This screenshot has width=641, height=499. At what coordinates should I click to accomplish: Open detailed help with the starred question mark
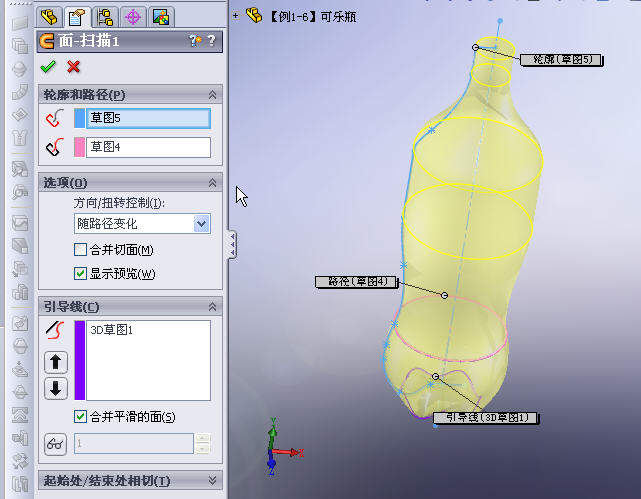point(195,40)
